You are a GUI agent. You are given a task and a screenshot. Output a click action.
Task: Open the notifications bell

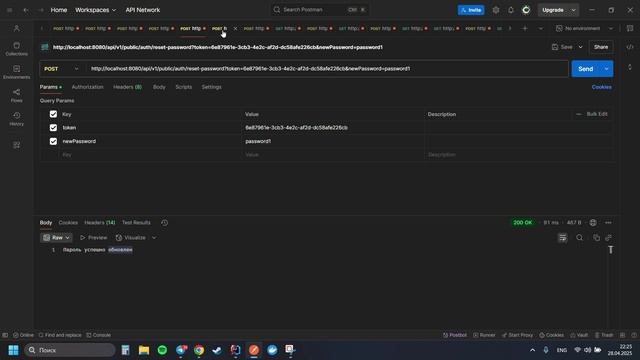(511, 10)
